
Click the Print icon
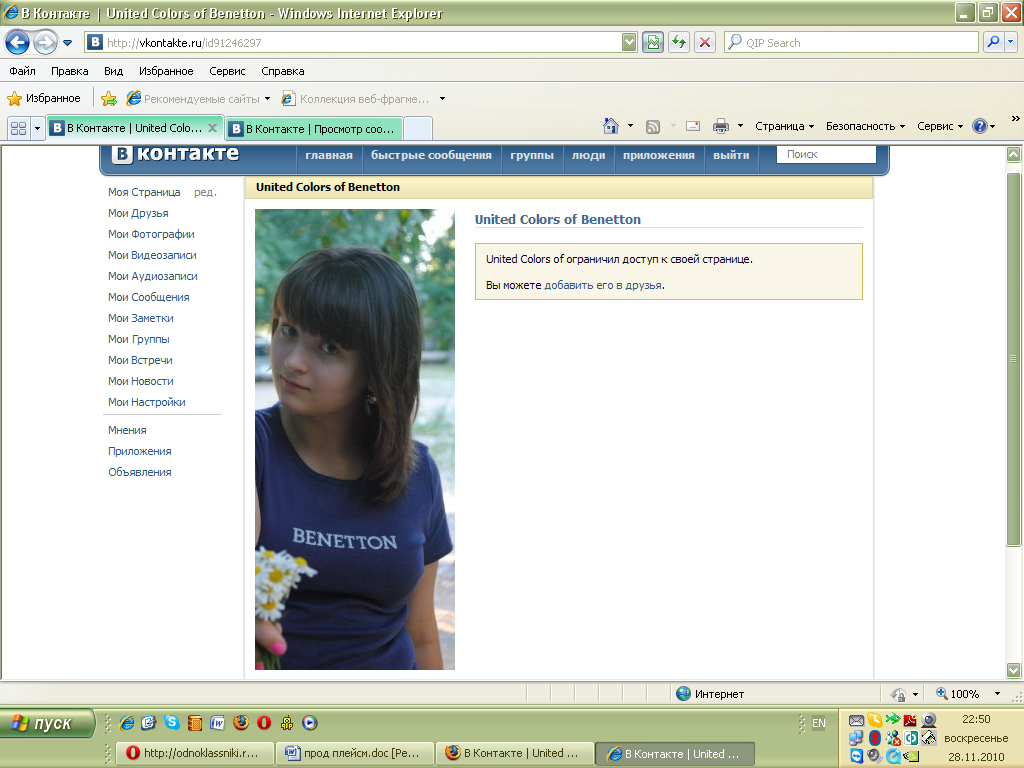pyautogui.click(x=721, y=126)
